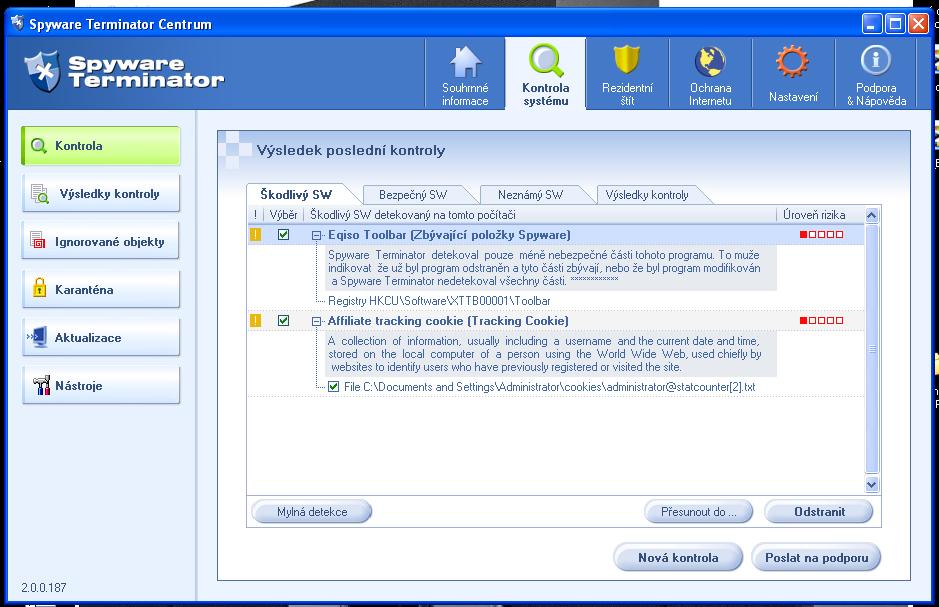Click the Úroveň rizika column header

814,214
